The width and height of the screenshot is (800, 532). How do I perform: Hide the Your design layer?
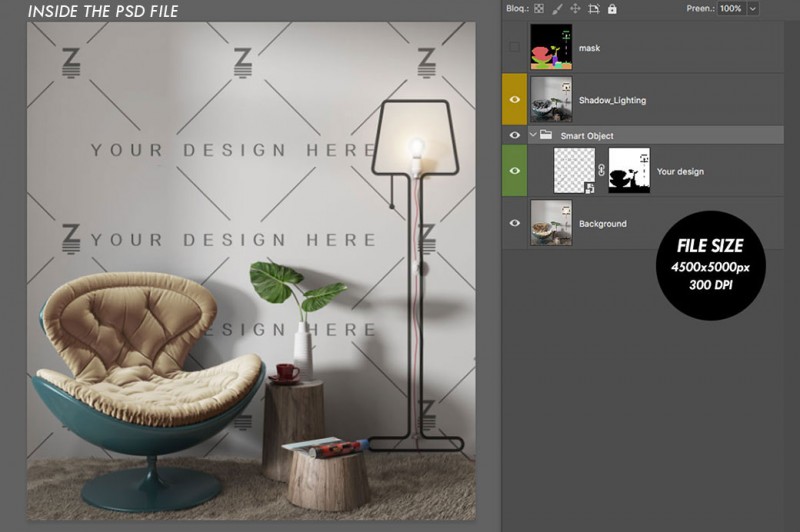point(514,170)
